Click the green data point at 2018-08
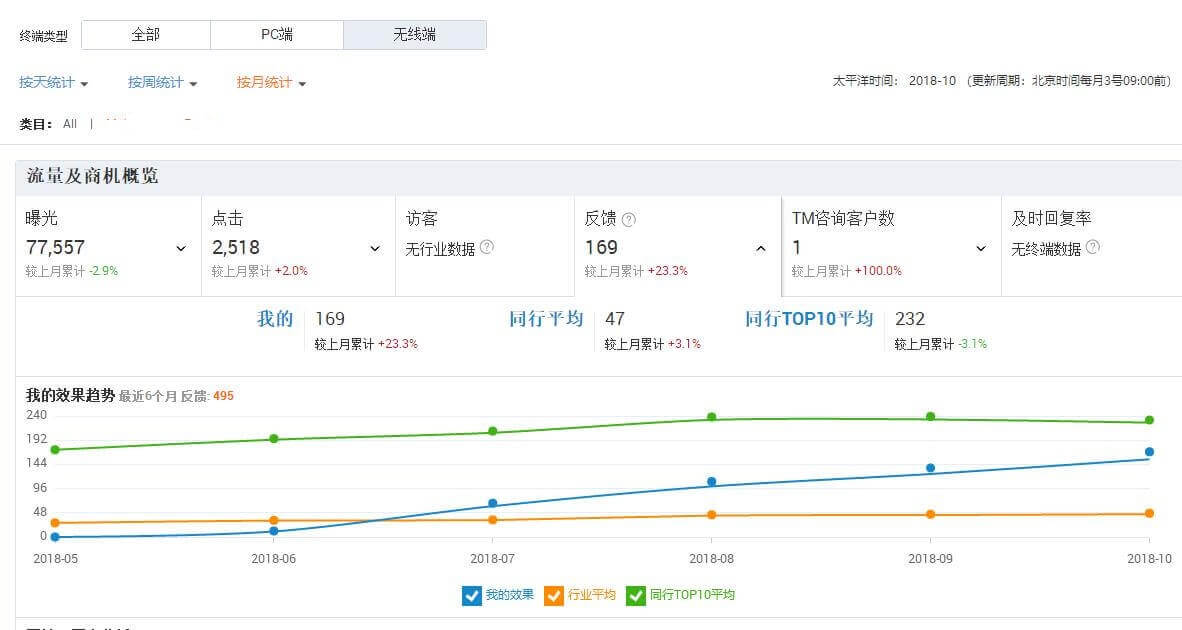 coord(712,417)
